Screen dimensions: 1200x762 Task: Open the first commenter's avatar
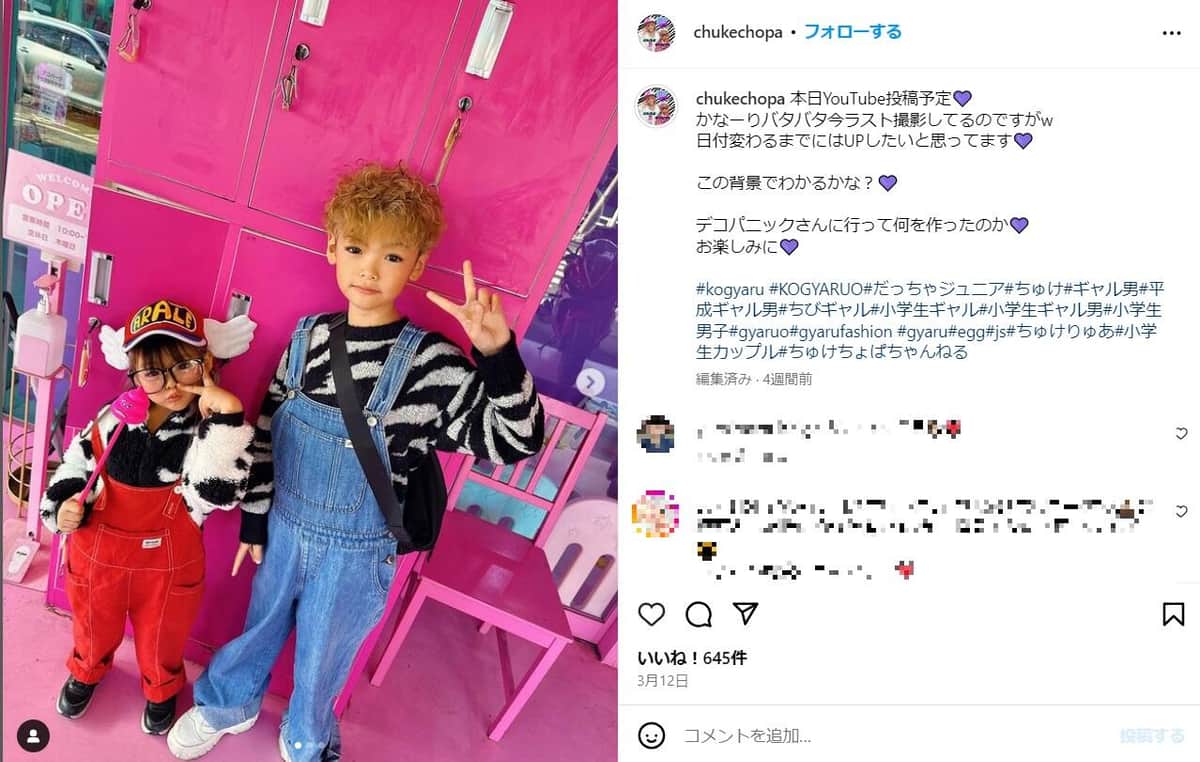pyautogui.click(x=656, y=433)
